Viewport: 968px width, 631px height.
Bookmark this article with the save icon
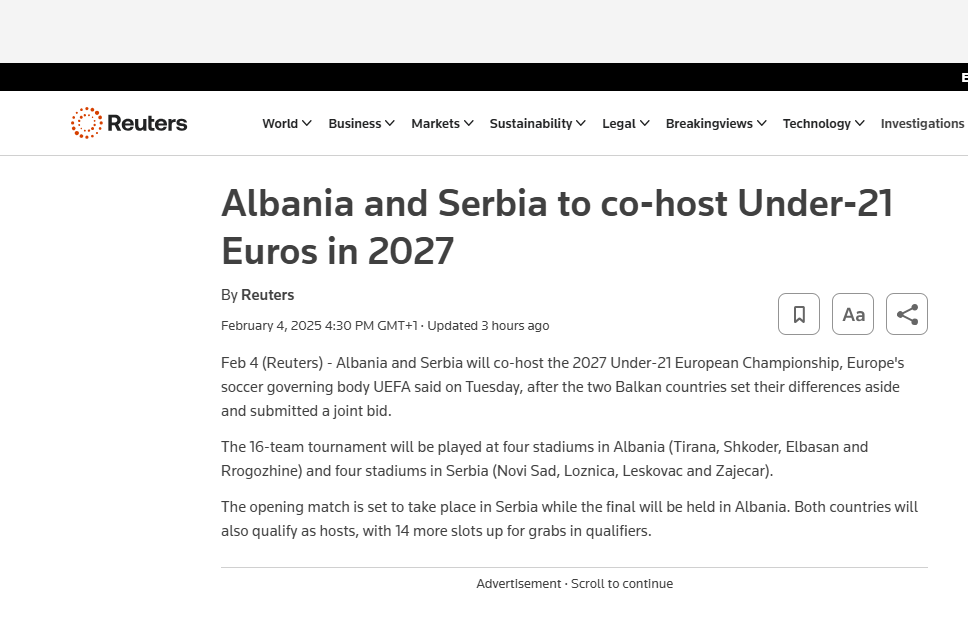click(x=799, y=314)
